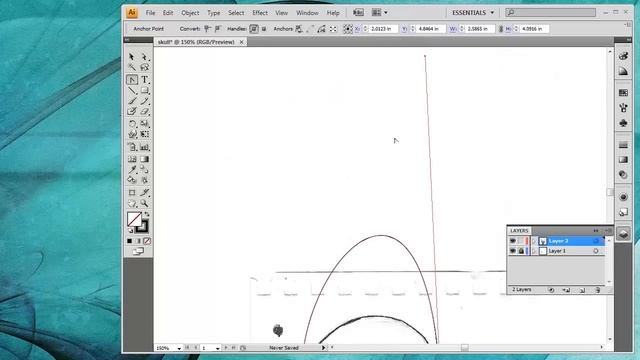
Task: Select the Zoom magnifier tool
Action: [x=144, y=203]
